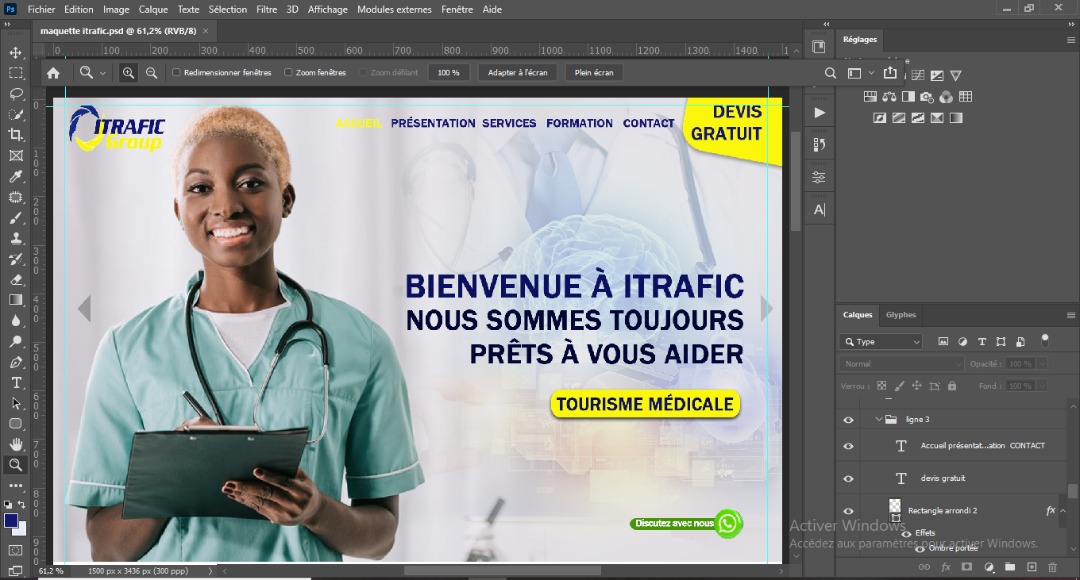Image resolution: width=1080 pixels, height=580 pixels.
Task: Click the Plein écran button
Action: [x=593, y=72]
